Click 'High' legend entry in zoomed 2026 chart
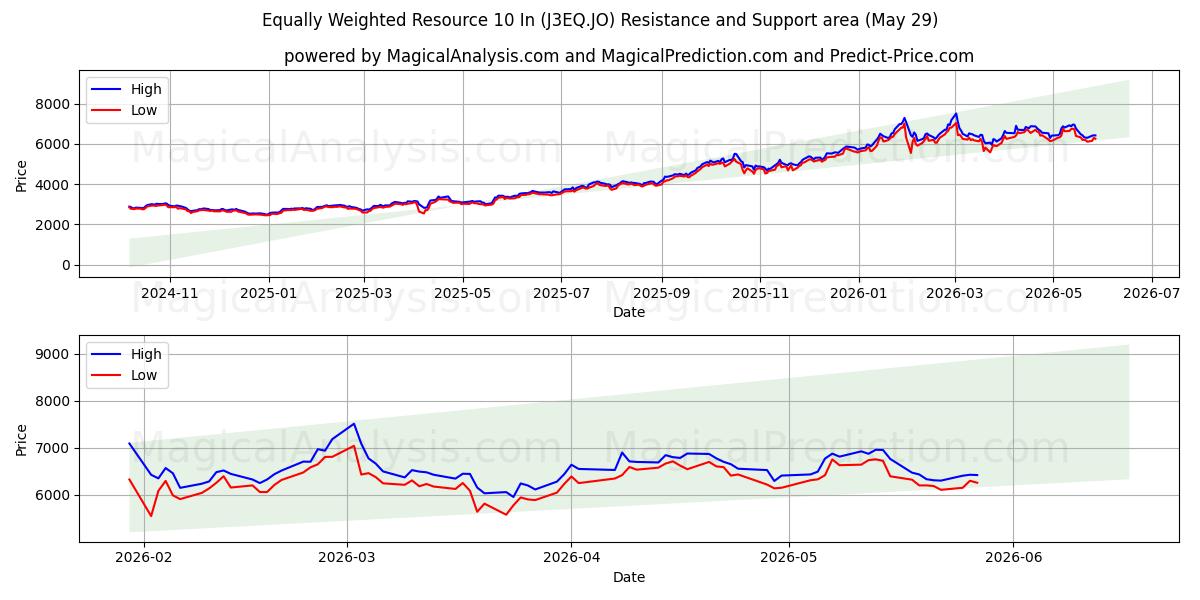Viewport: 1200px width, 600px height. click(146, 354)
